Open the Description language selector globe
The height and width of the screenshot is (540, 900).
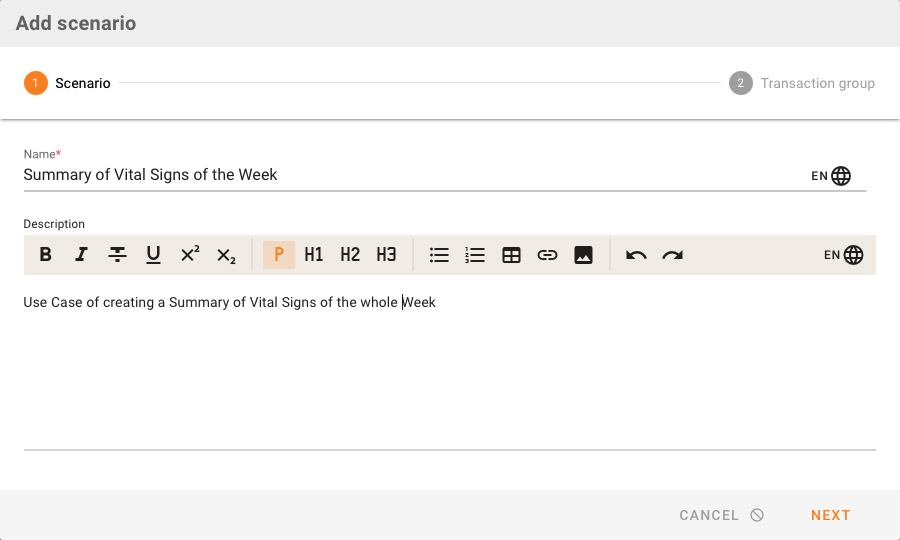853,255
